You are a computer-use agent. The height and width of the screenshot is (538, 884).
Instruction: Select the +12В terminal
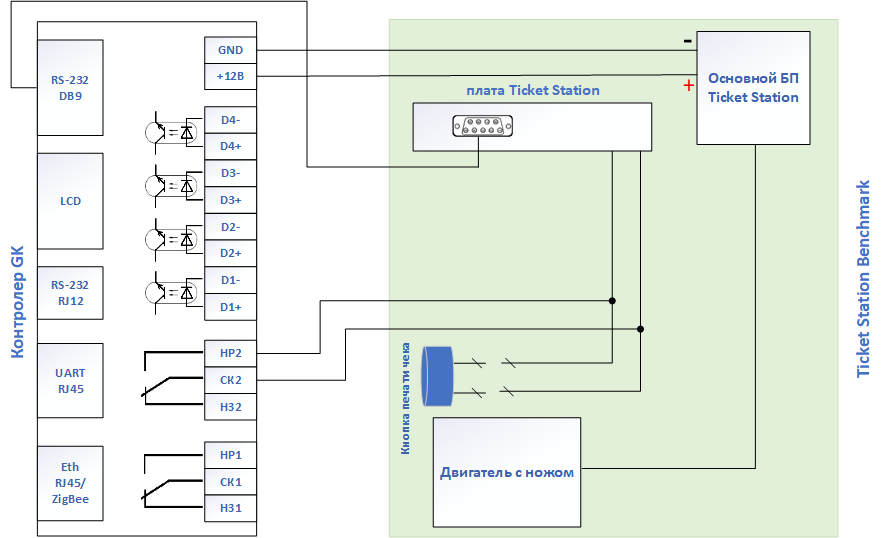pyautogui.click(x=230, y=76)
